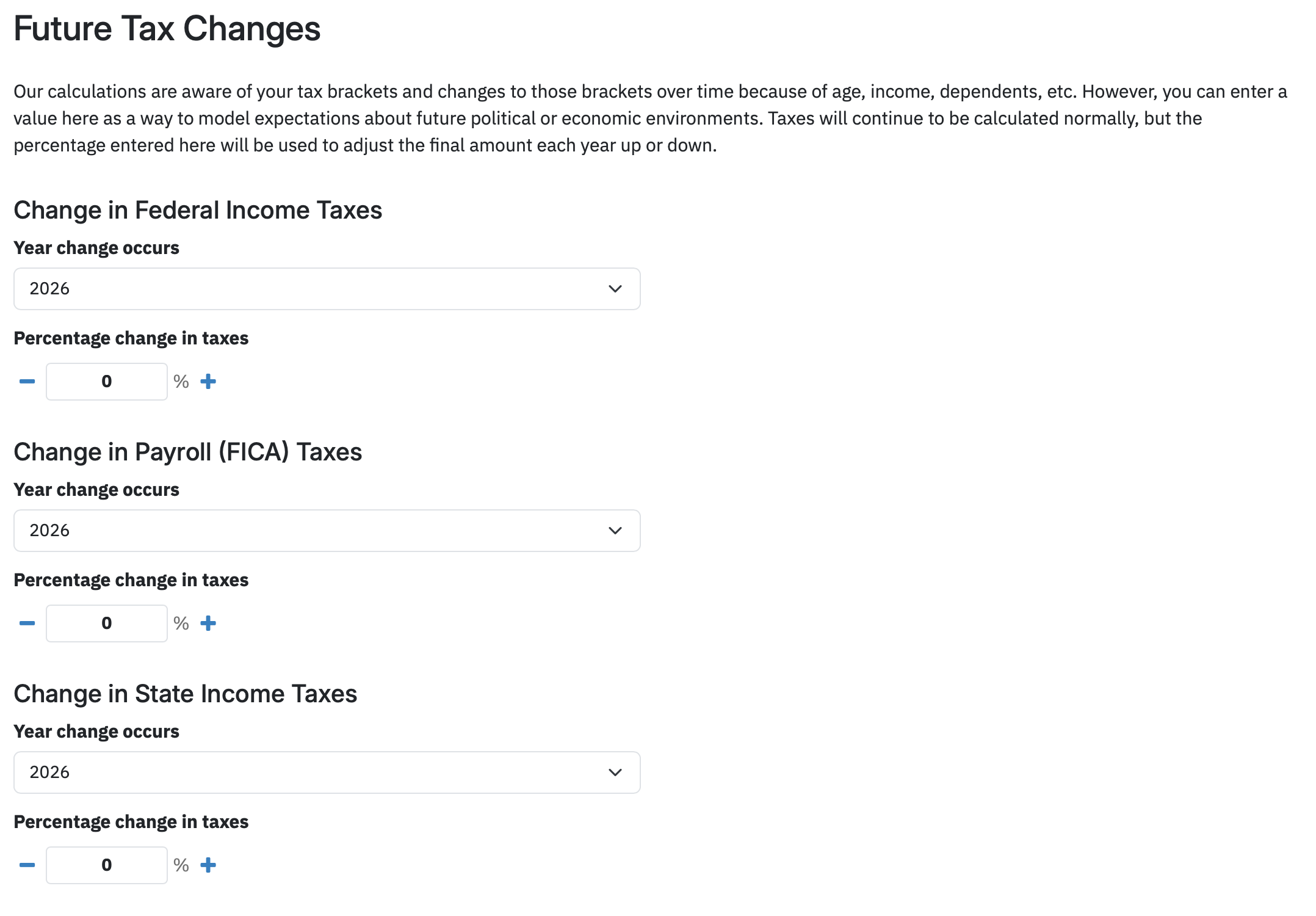The width and height of the screenshot is (1316, 916).
Task: Focus State Income Taxes percentage input field
Action: tap(107, 865)
